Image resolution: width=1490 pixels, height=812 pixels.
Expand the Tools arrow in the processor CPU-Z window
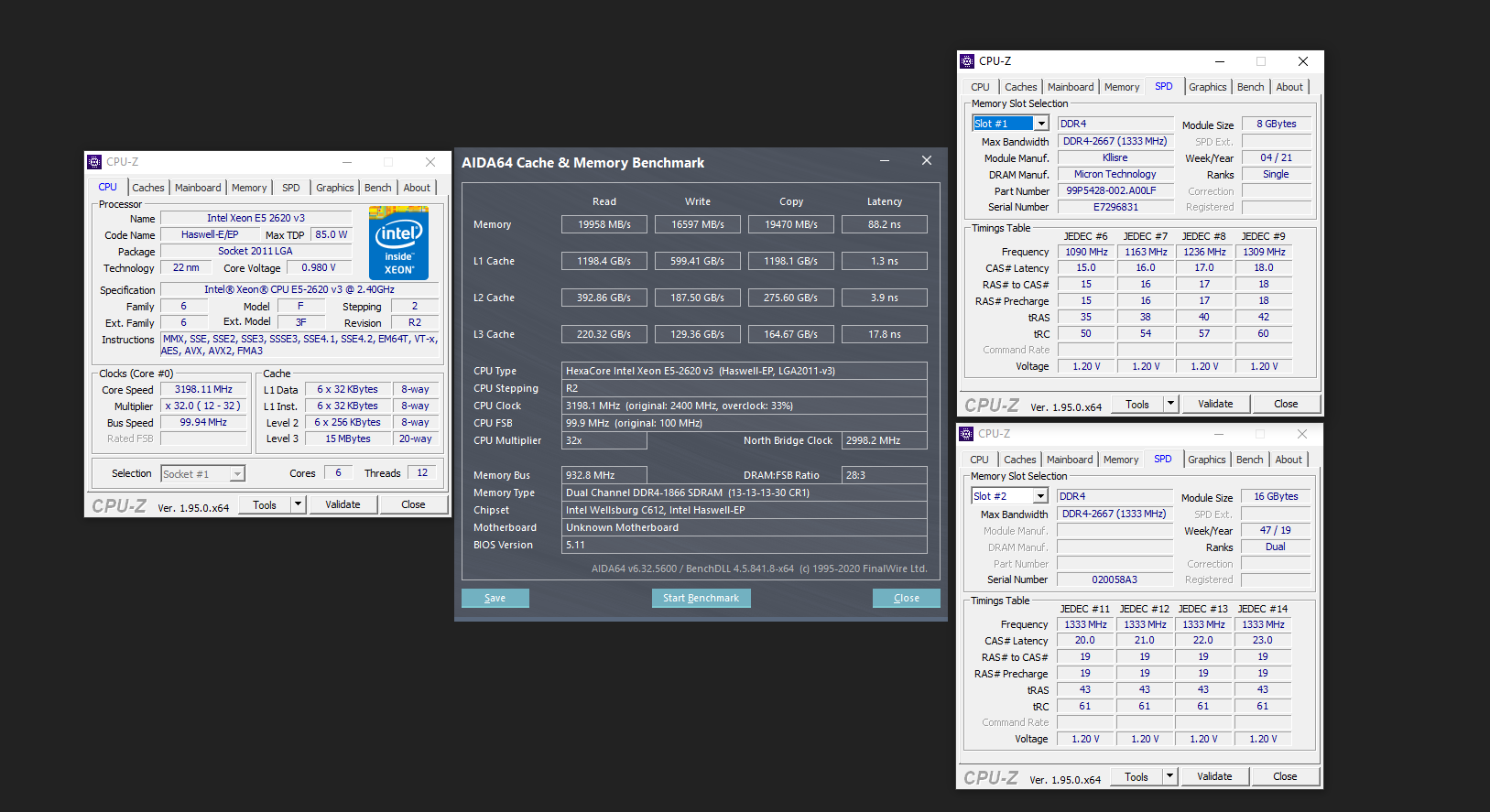pos(298,504)
